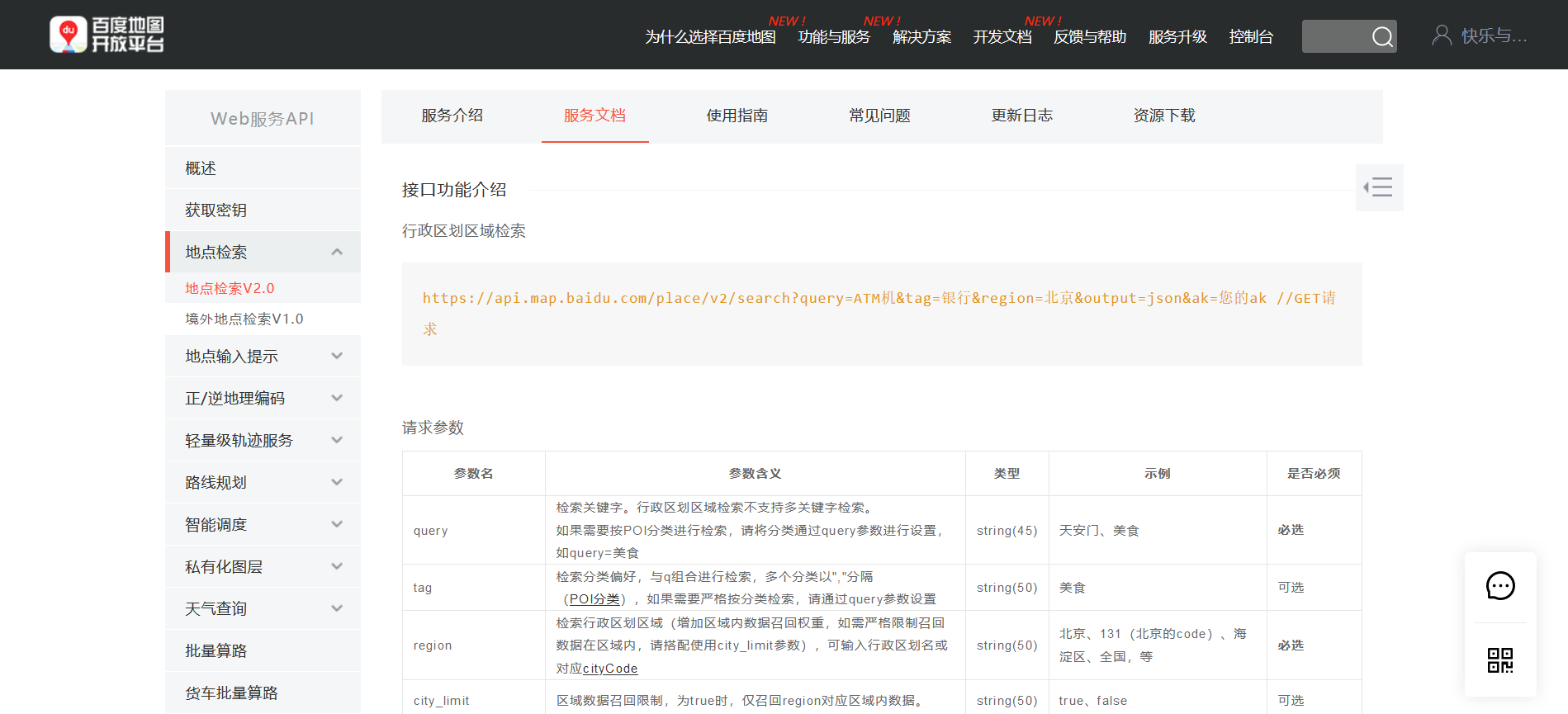Click the API request URL code block

[882, 314]
